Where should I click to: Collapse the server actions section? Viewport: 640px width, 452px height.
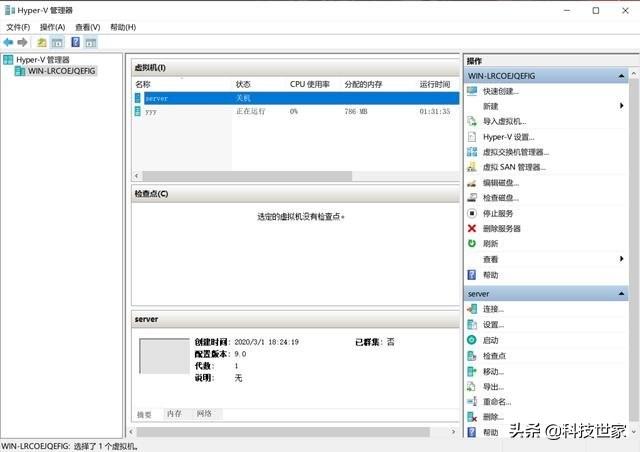tap(621, 294)
